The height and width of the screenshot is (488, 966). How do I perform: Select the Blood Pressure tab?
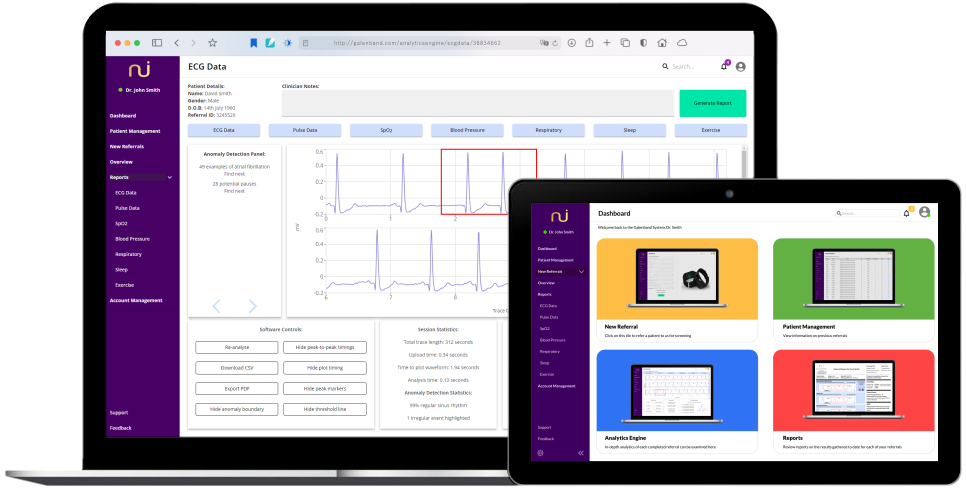pyautogui.click(x=467, y=130)
